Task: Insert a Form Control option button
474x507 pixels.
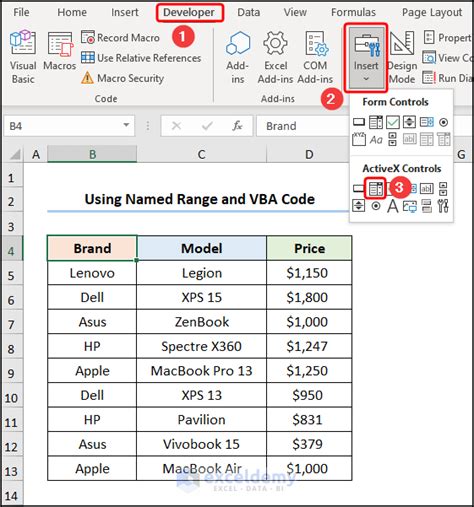Action: tap(443, 122)
